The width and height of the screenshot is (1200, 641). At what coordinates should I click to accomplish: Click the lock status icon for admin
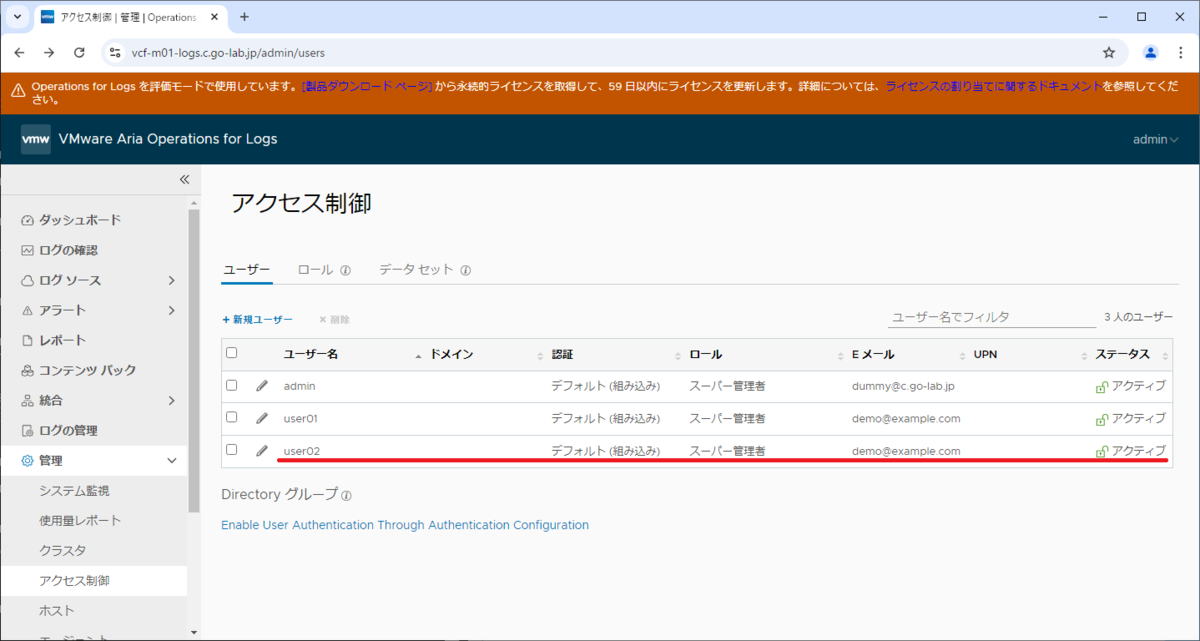1102,386
